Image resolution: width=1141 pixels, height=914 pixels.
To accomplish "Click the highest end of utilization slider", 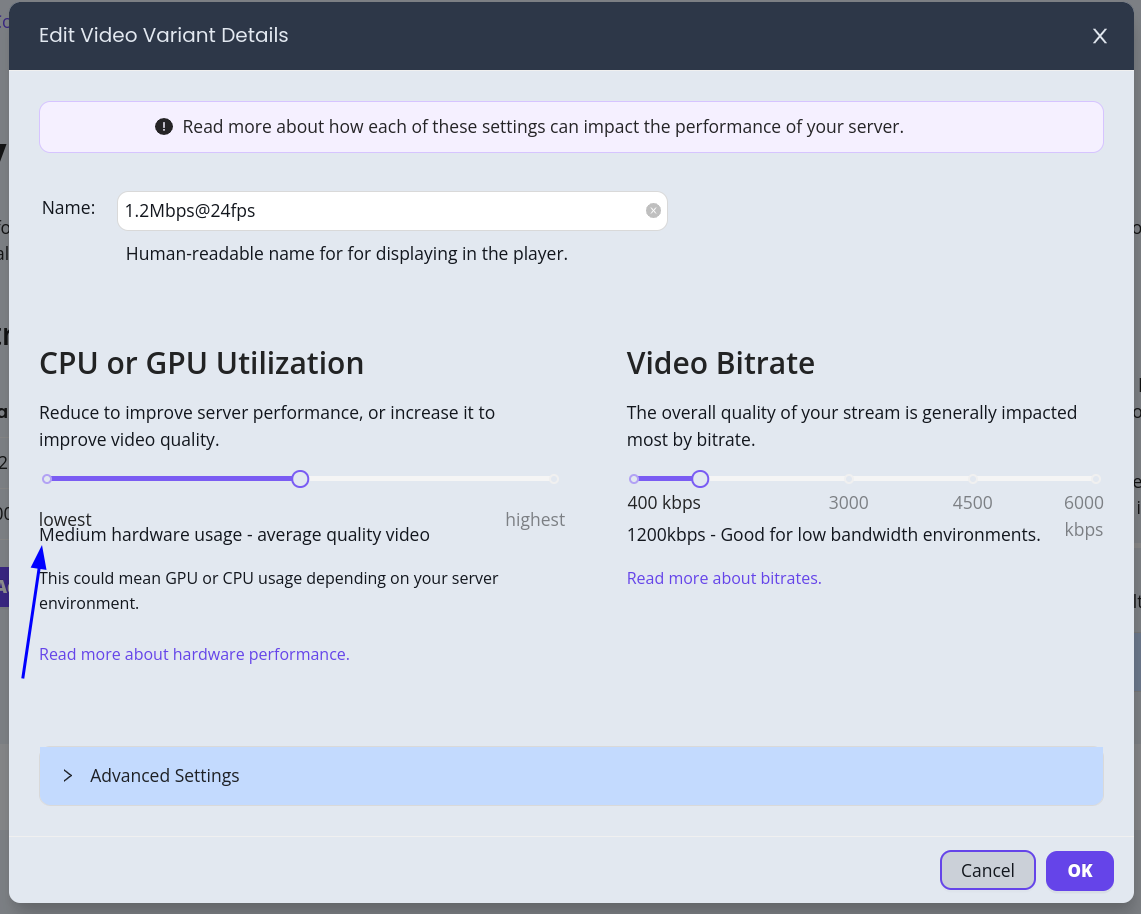I will [x=554, y=479].
